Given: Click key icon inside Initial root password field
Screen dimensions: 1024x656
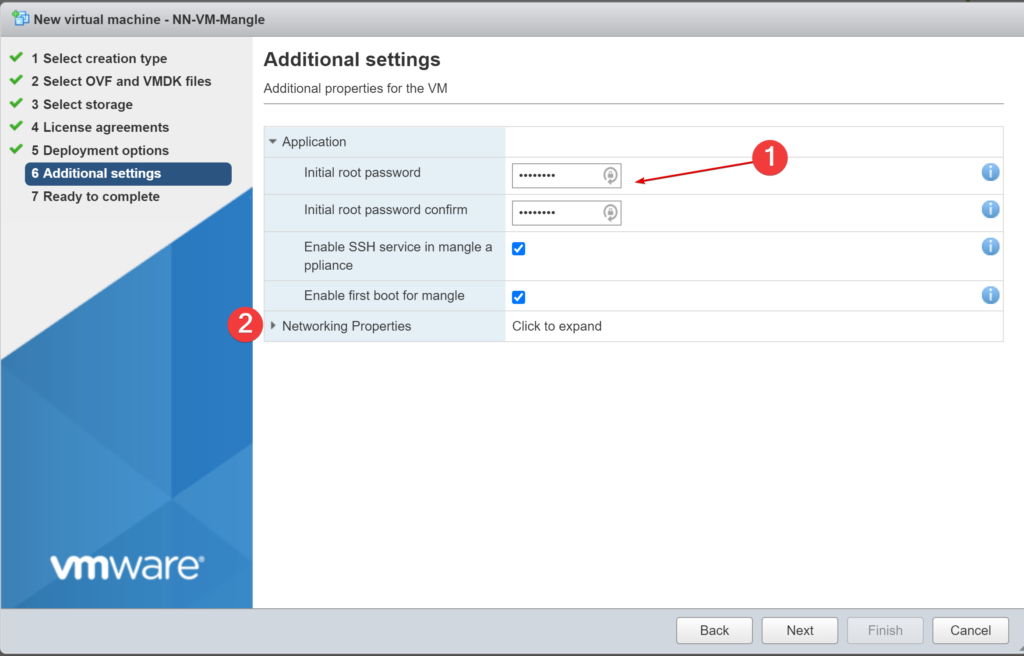Looking at the screenshot, I should (610, 175).
